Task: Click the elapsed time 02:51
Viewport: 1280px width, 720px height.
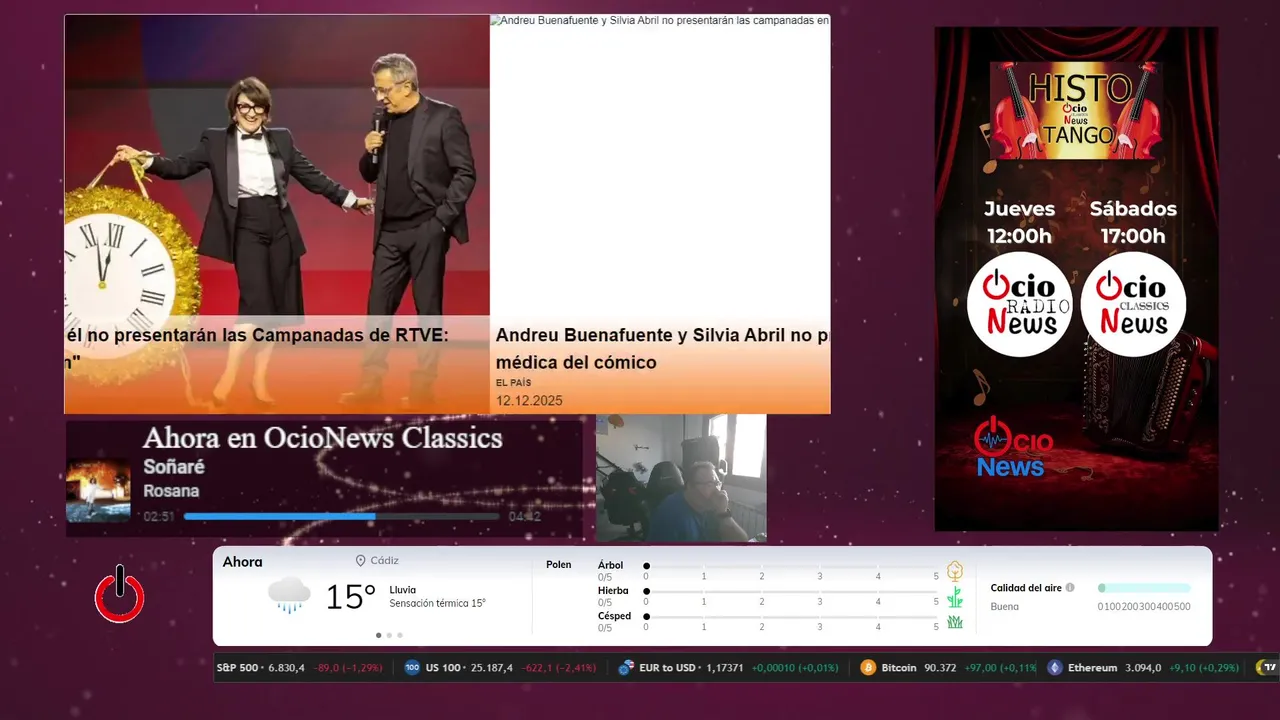Action: [x=159, y=517]
